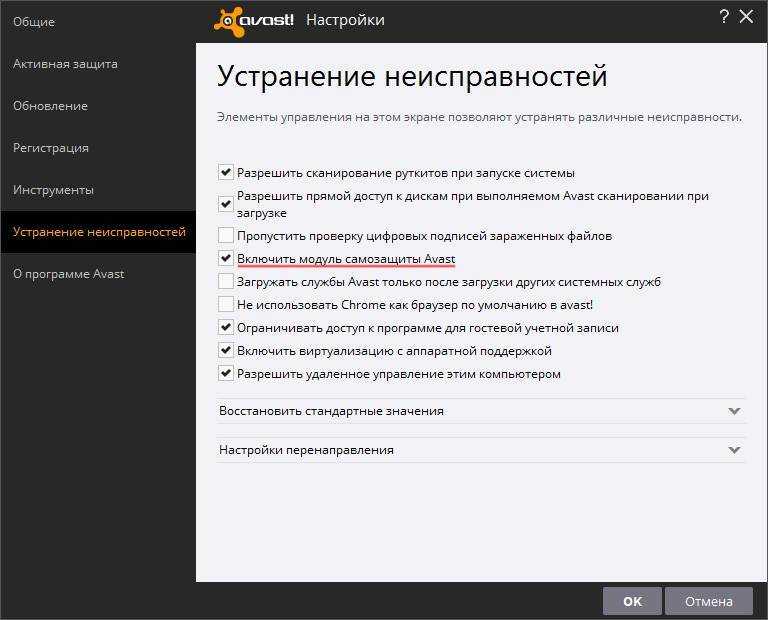Check do not use Chrome as default browser
768x620 pixels.
point(225,305)
